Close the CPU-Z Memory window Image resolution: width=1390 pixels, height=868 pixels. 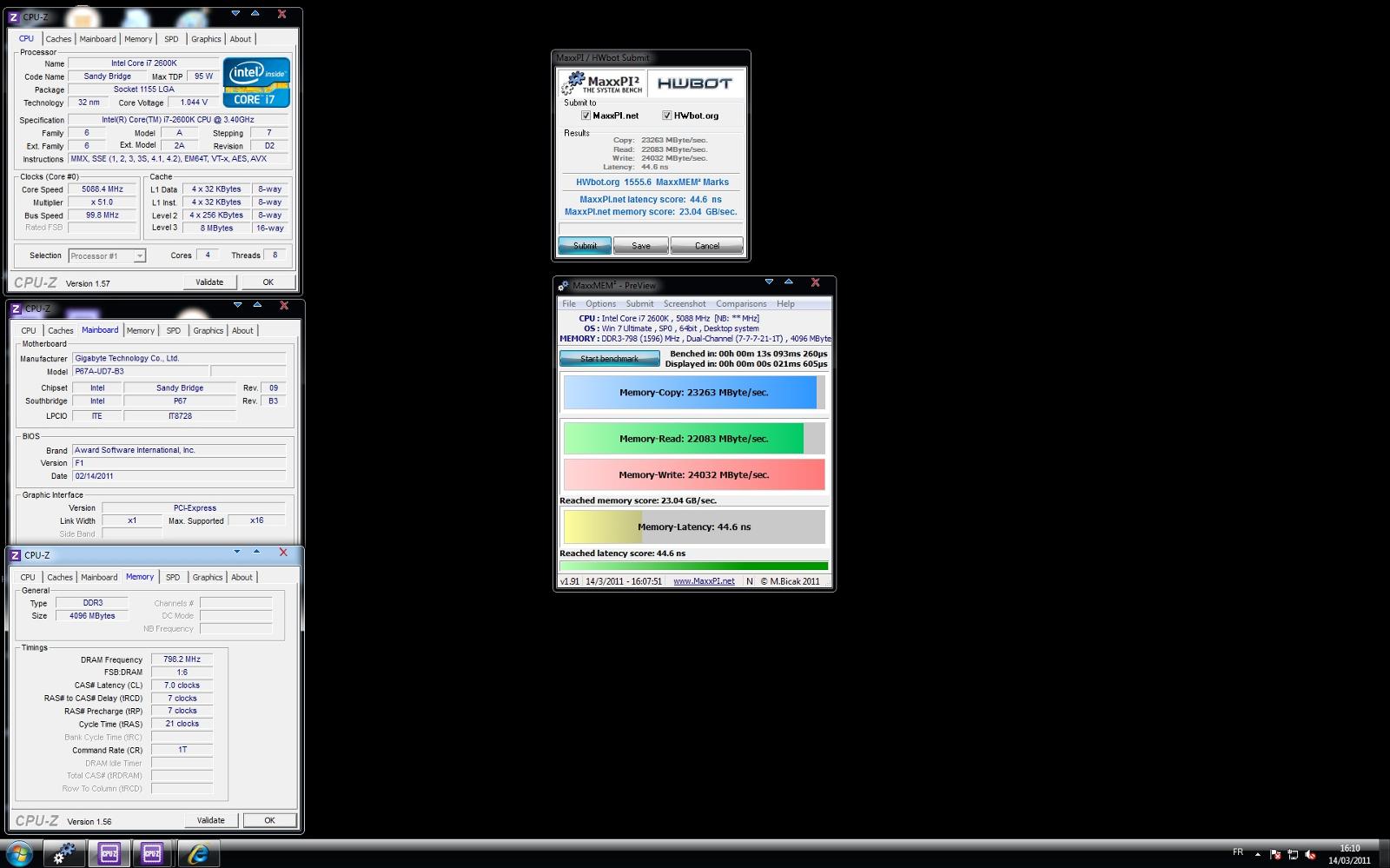tap(283, 552)
